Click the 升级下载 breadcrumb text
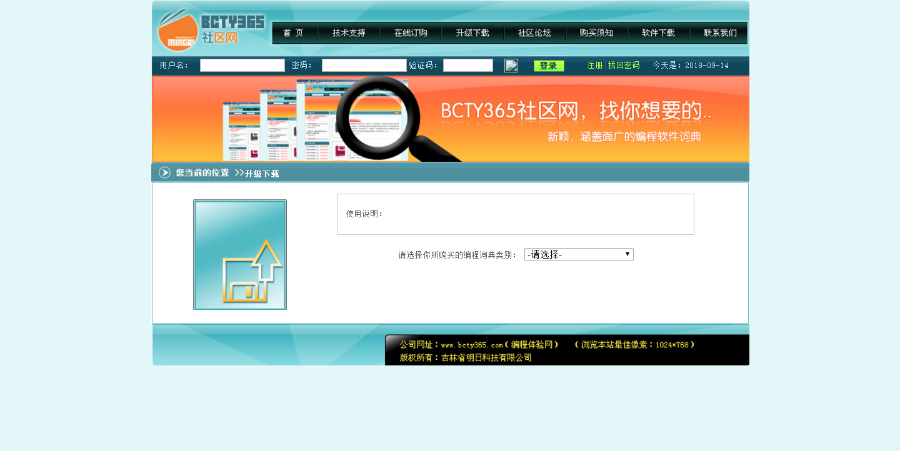Screen dimensions: 900x451 coord(262,174)
